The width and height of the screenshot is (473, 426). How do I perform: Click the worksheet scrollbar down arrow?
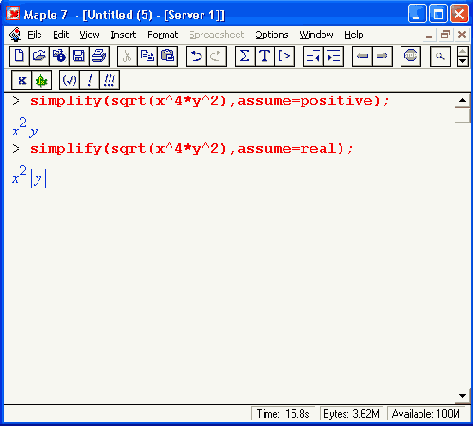[462, 396]
